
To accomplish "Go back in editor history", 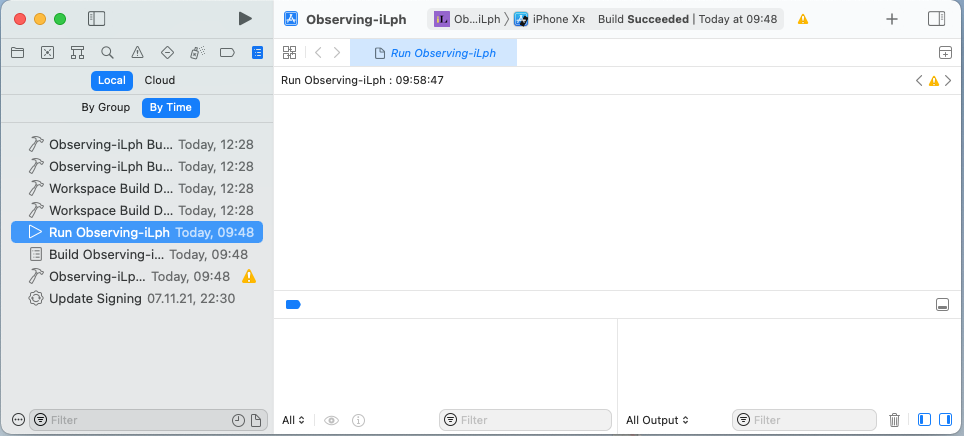I will [318, 53].
